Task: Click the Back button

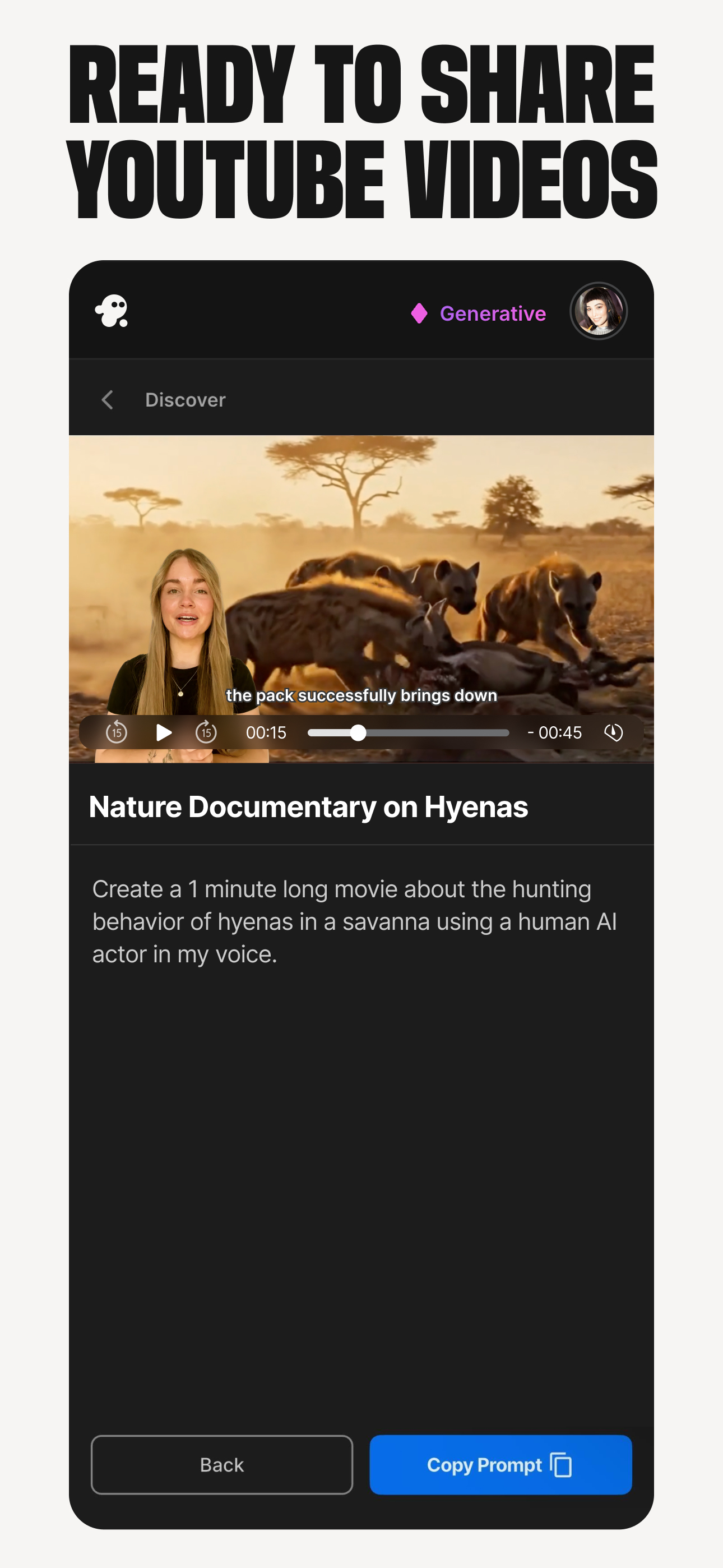Action: (x=221, y=1464)
